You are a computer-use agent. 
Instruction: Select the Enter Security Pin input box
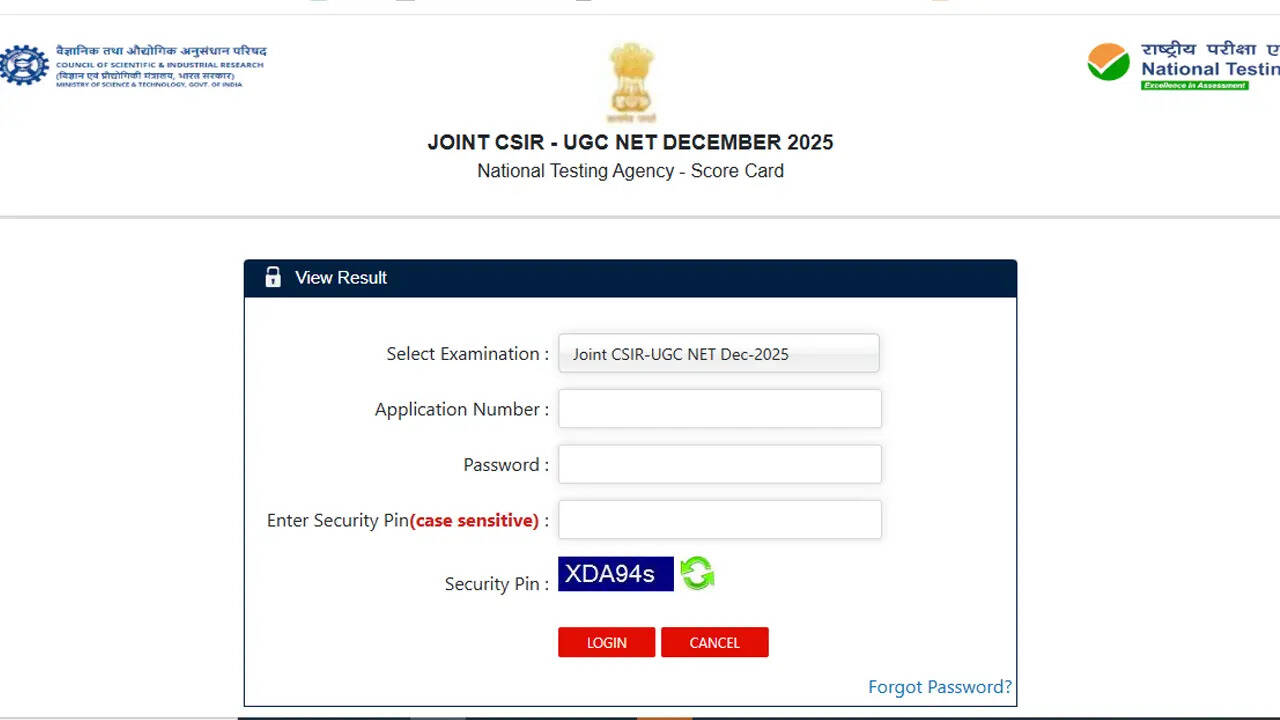pyautogui.click(x=719, y=520)
